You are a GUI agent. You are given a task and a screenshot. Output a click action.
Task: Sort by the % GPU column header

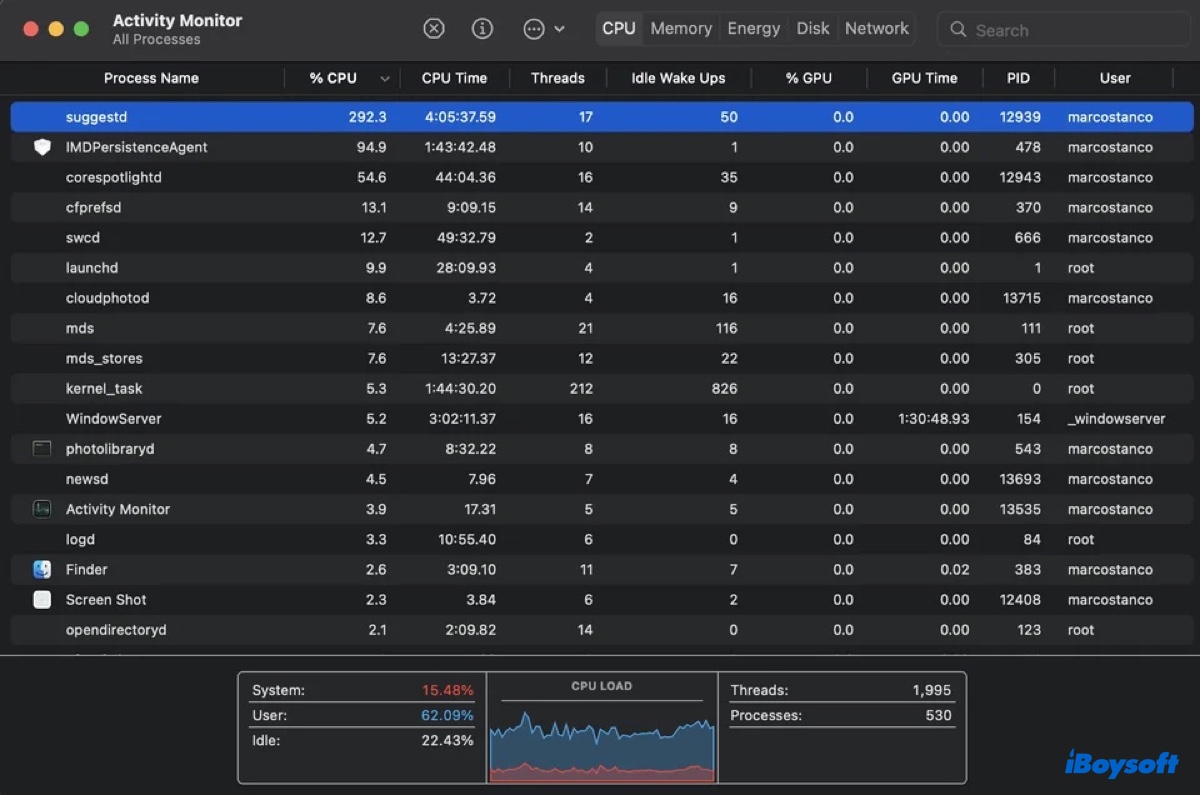pyautogui.click(x=809, y=78)
